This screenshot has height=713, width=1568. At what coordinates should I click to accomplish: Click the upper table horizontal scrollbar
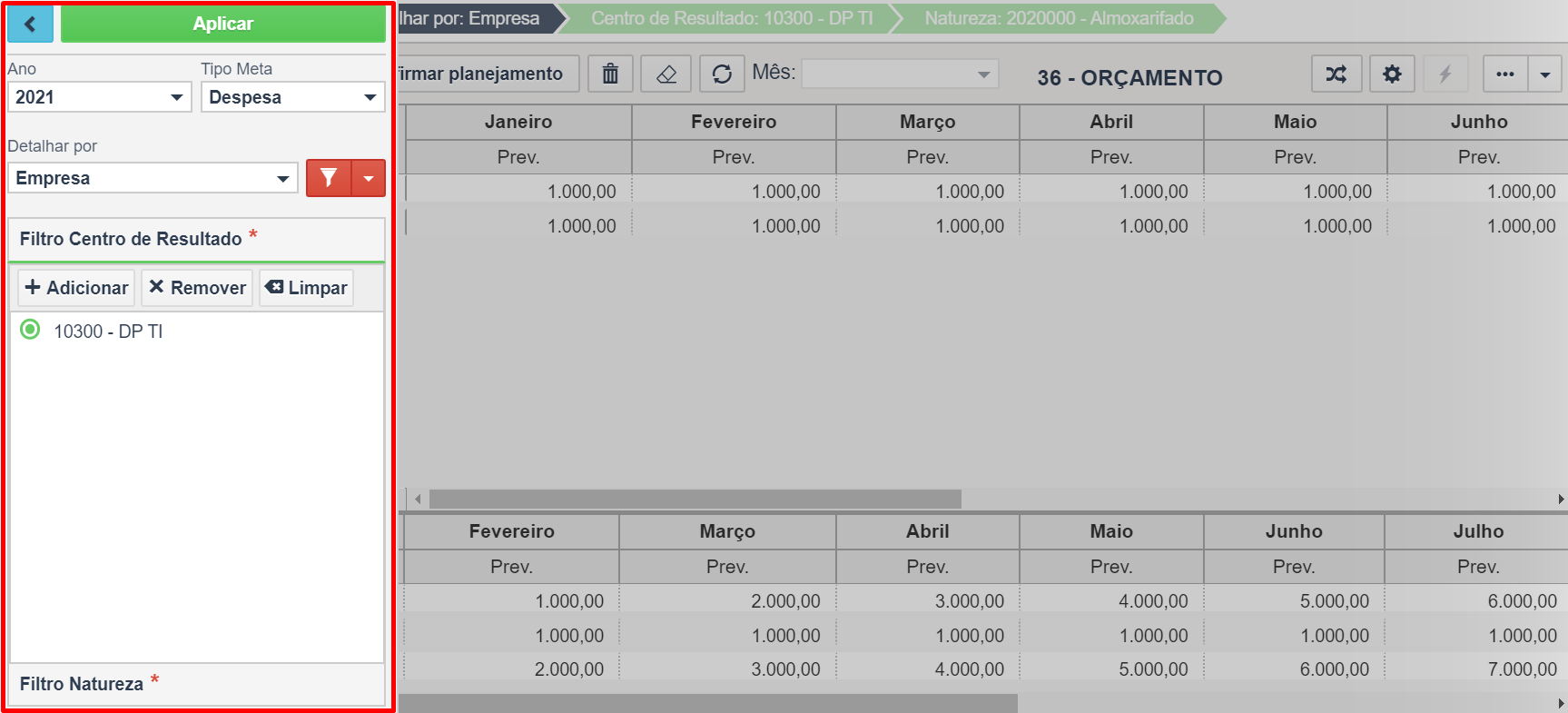coord(695,499)
